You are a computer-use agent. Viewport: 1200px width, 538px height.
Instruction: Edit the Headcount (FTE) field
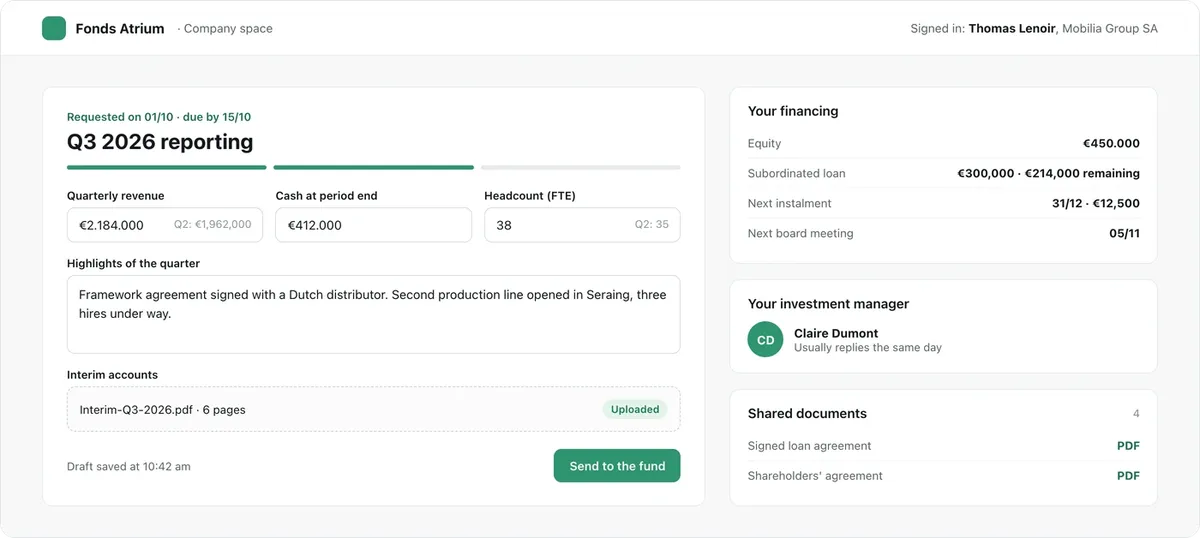582,225
